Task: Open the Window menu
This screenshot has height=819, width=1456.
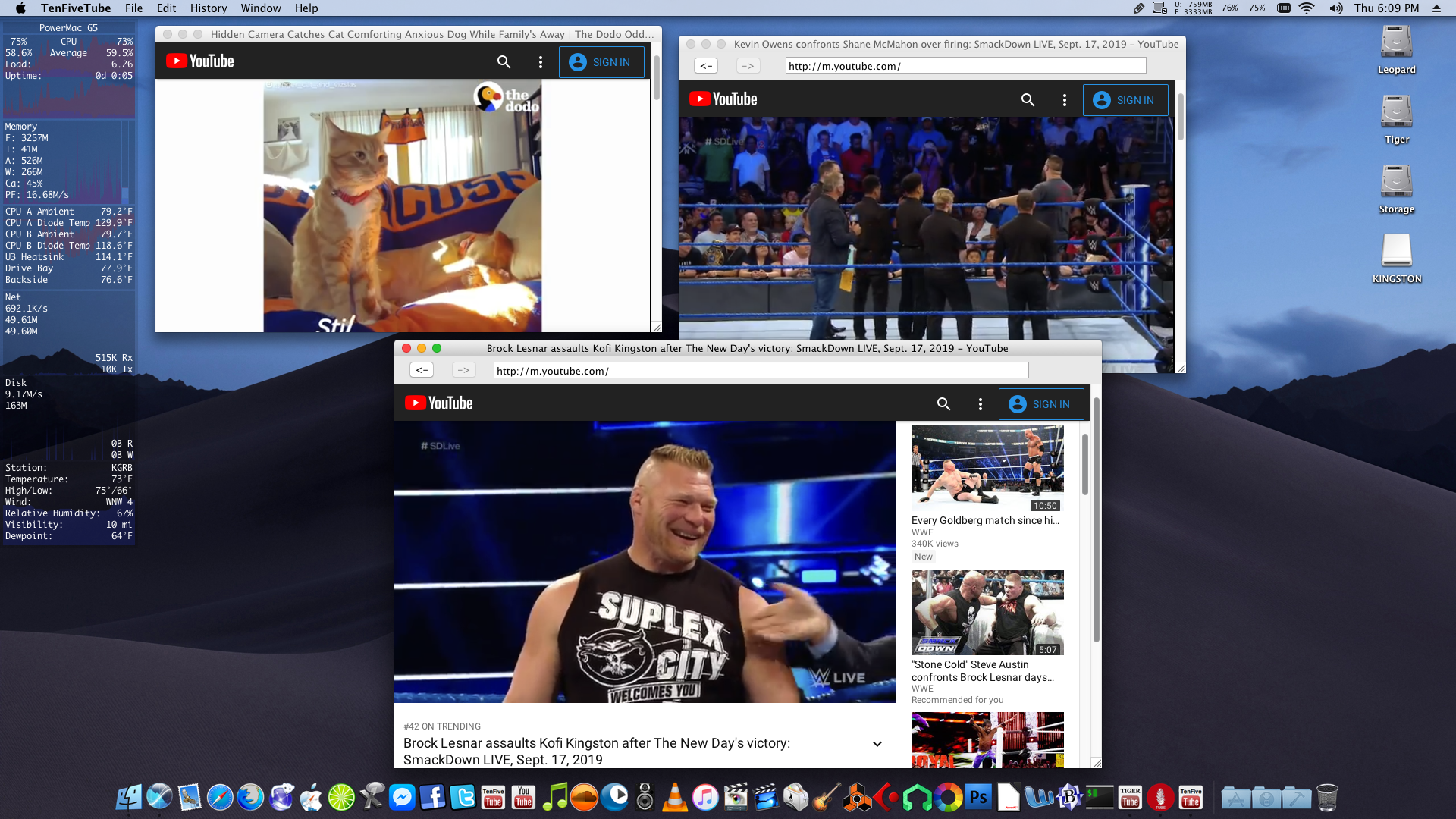Action: tap(260, 8)
